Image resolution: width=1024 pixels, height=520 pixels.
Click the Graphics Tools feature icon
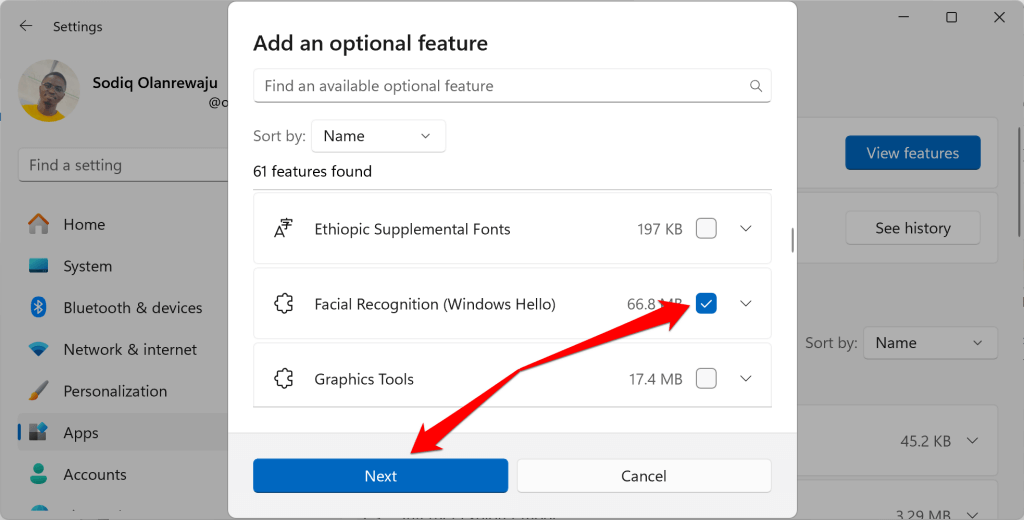284,379
